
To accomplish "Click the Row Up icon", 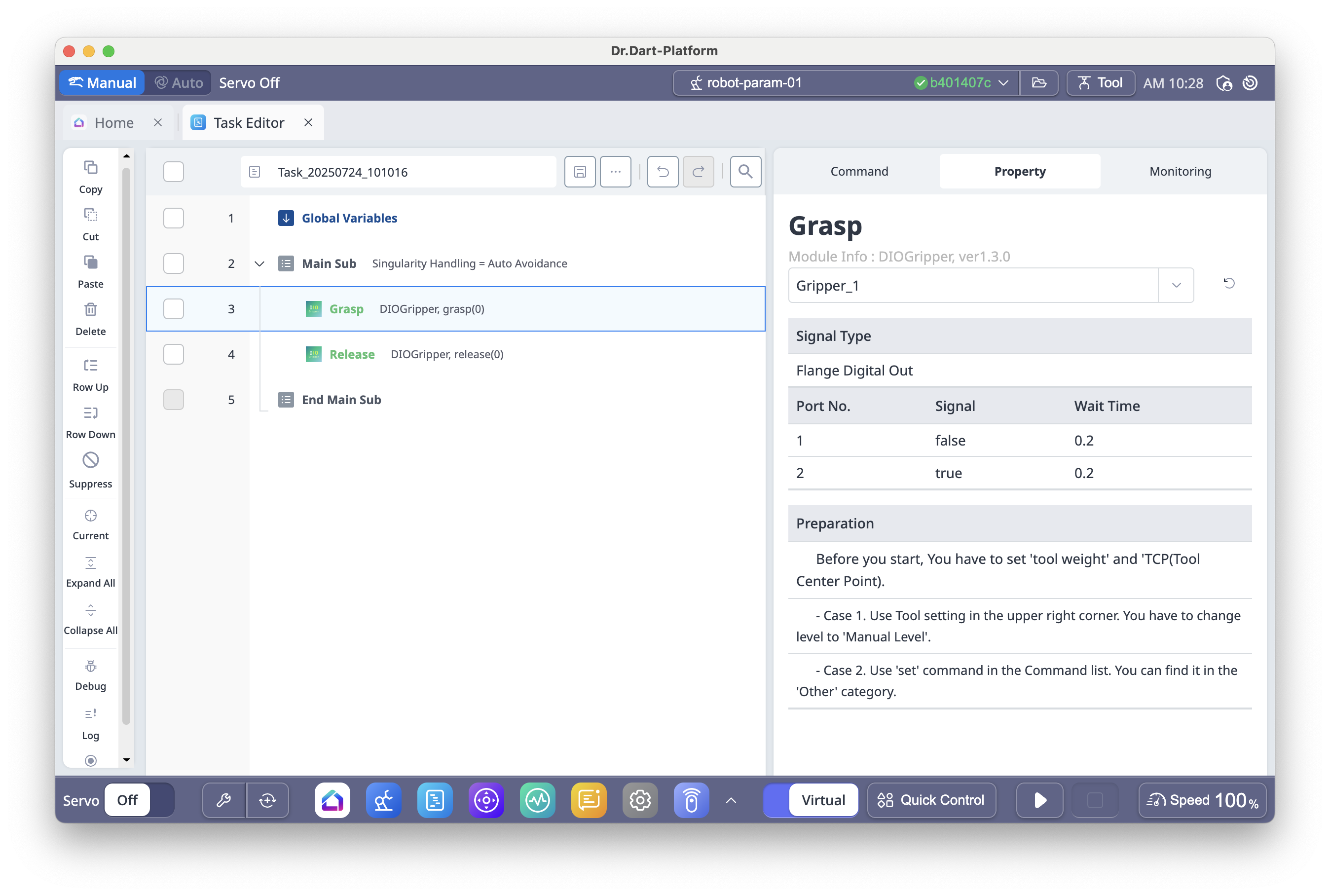I will 90,366.
